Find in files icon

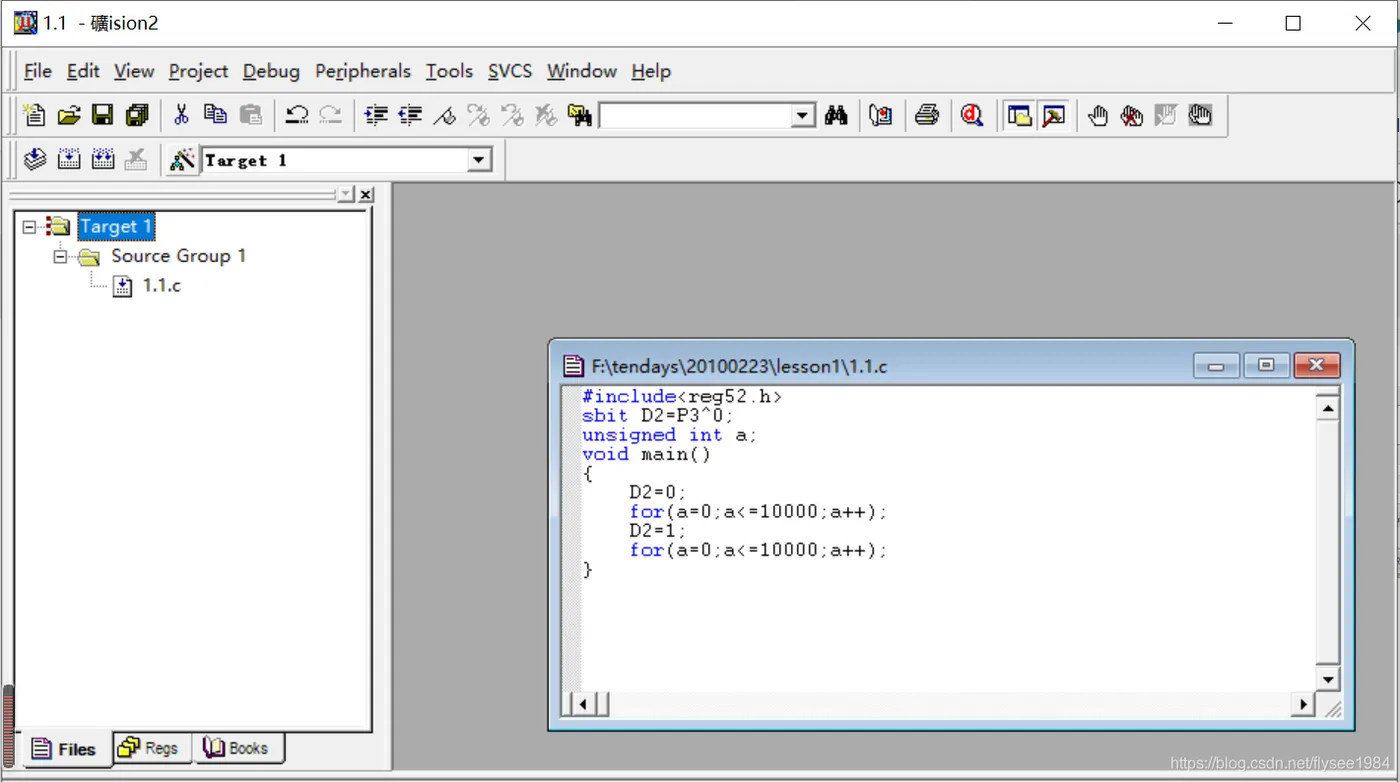pyautogui.click(x=580, y=115)
